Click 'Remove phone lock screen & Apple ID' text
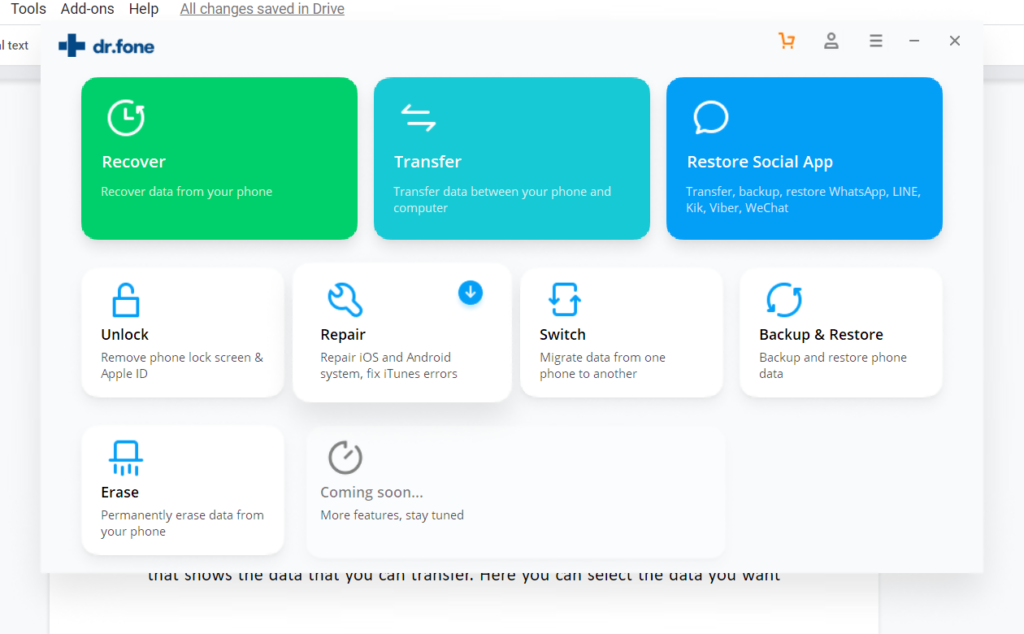The height and width of the screenshot is (634, 1024). click(x=182, y=366)
